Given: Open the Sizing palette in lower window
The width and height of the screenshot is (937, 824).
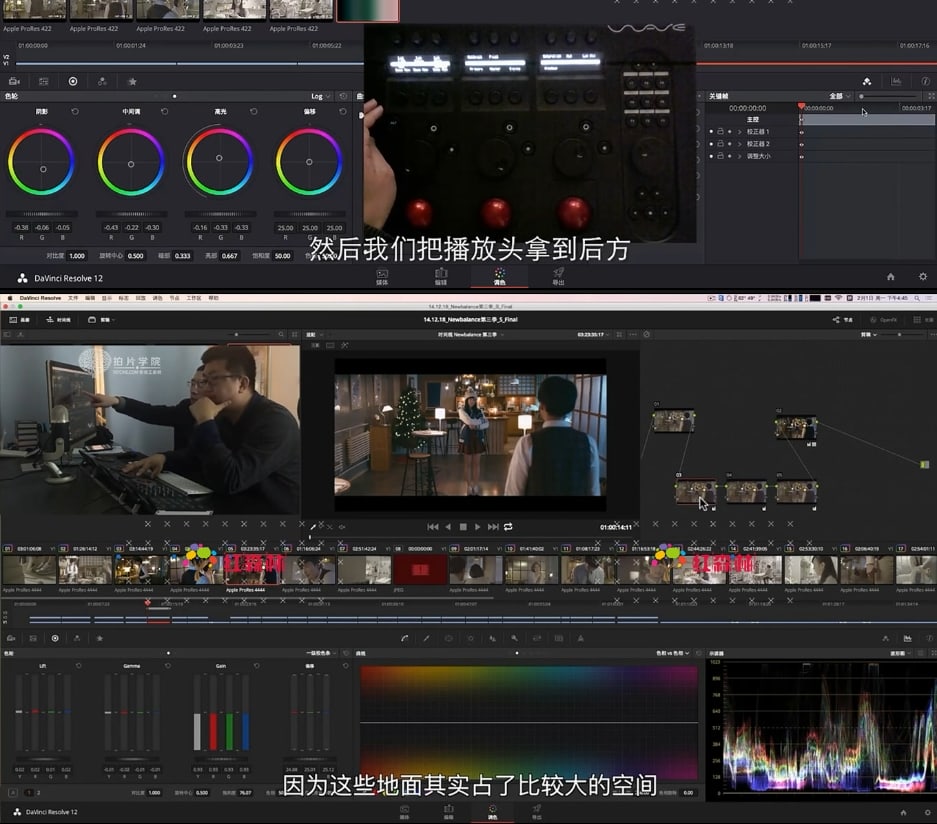Looking at the screenshot, I should (537, 638).
